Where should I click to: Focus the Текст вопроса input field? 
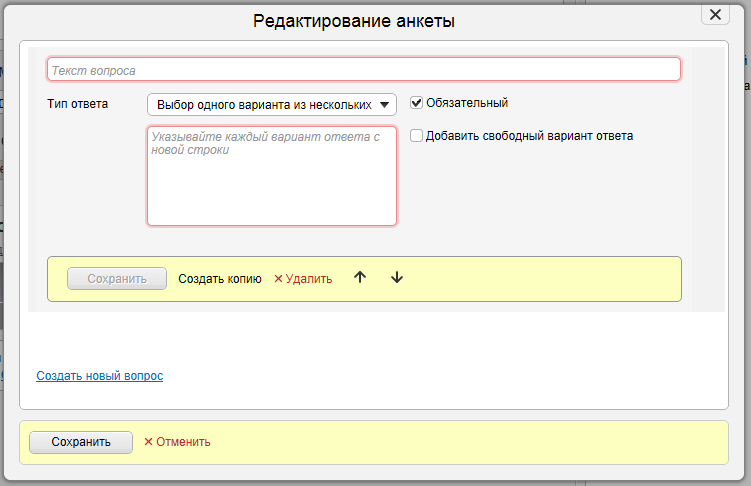[364, 70]
